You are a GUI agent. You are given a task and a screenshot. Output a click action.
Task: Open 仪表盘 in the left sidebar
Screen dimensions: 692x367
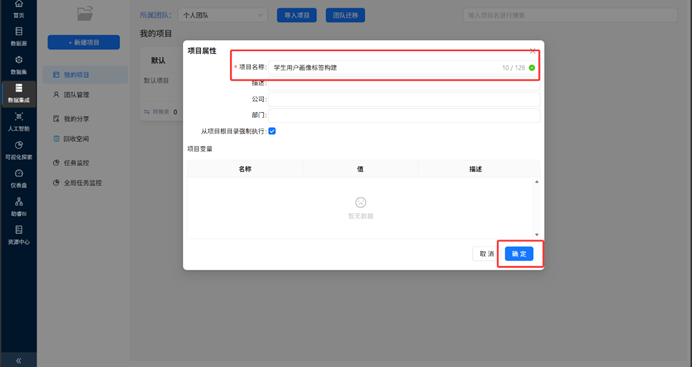19,178
